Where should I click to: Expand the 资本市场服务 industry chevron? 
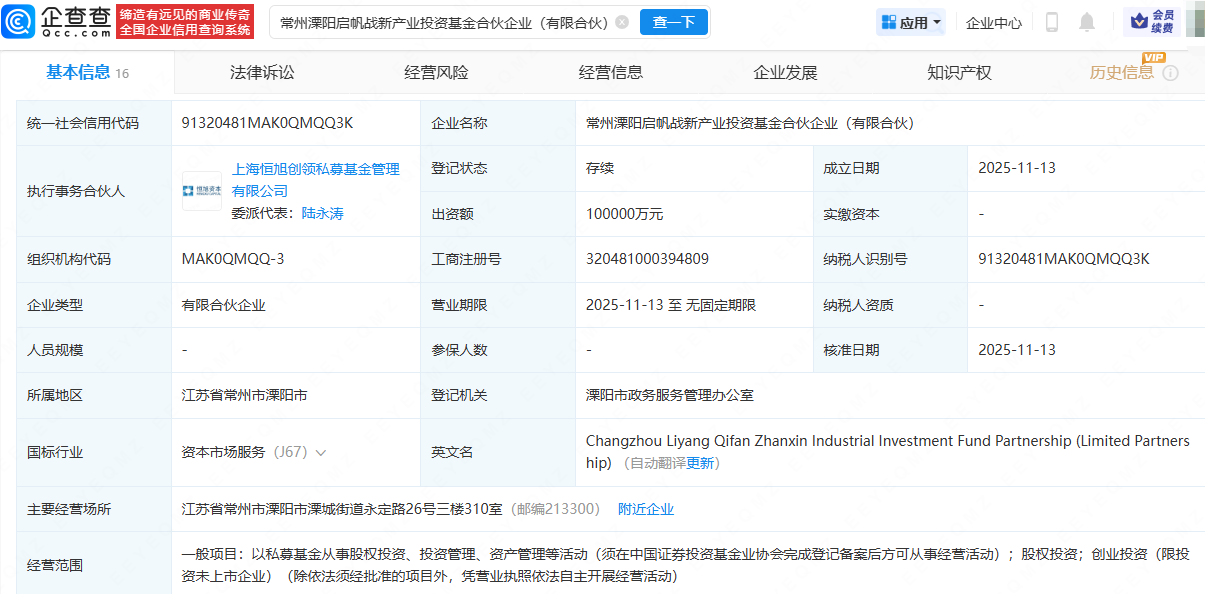point(321,452)
